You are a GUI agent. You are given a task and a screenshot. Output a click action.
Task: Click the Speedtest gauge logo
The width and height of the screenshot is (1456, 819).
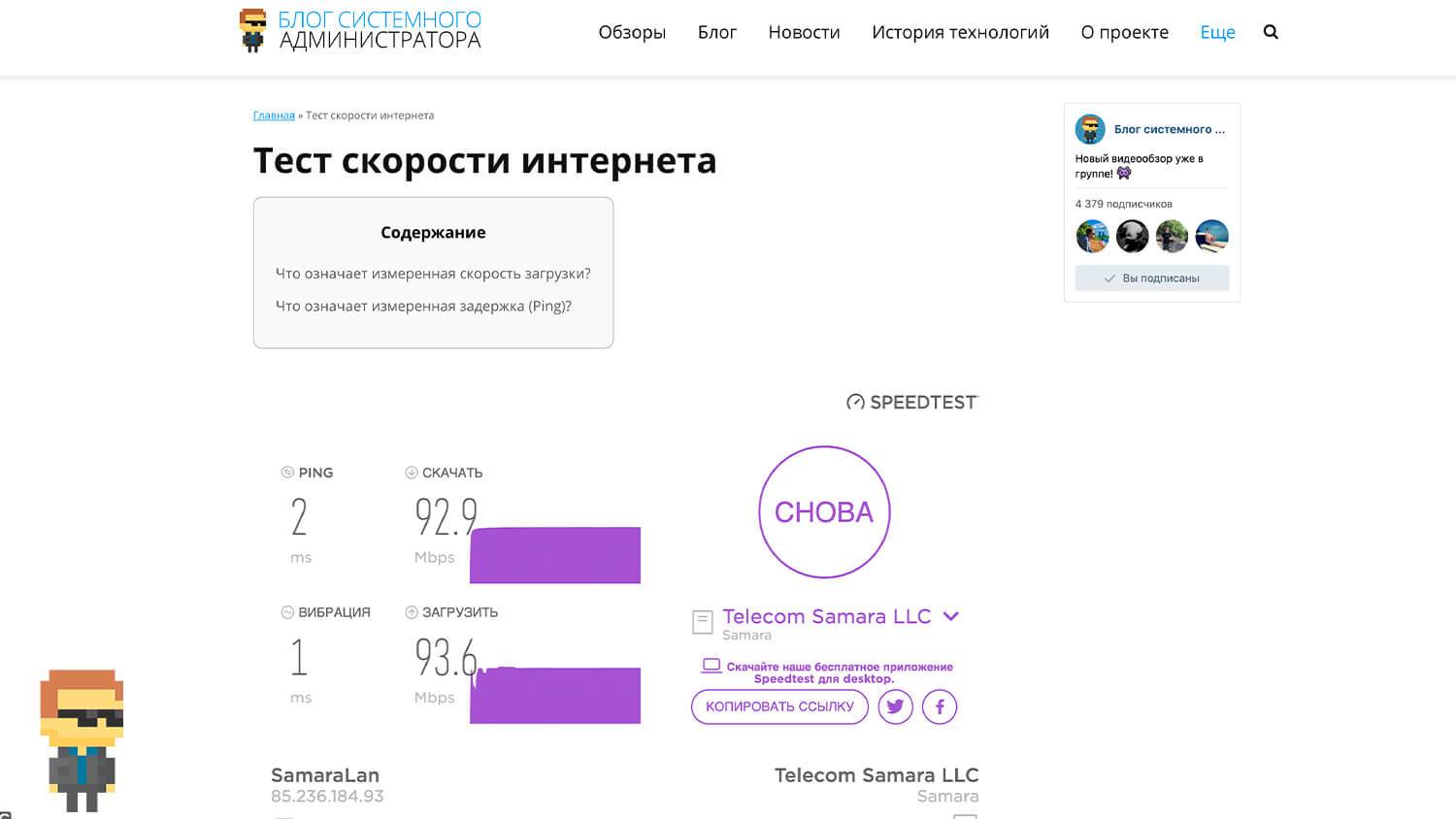point(855,402)
